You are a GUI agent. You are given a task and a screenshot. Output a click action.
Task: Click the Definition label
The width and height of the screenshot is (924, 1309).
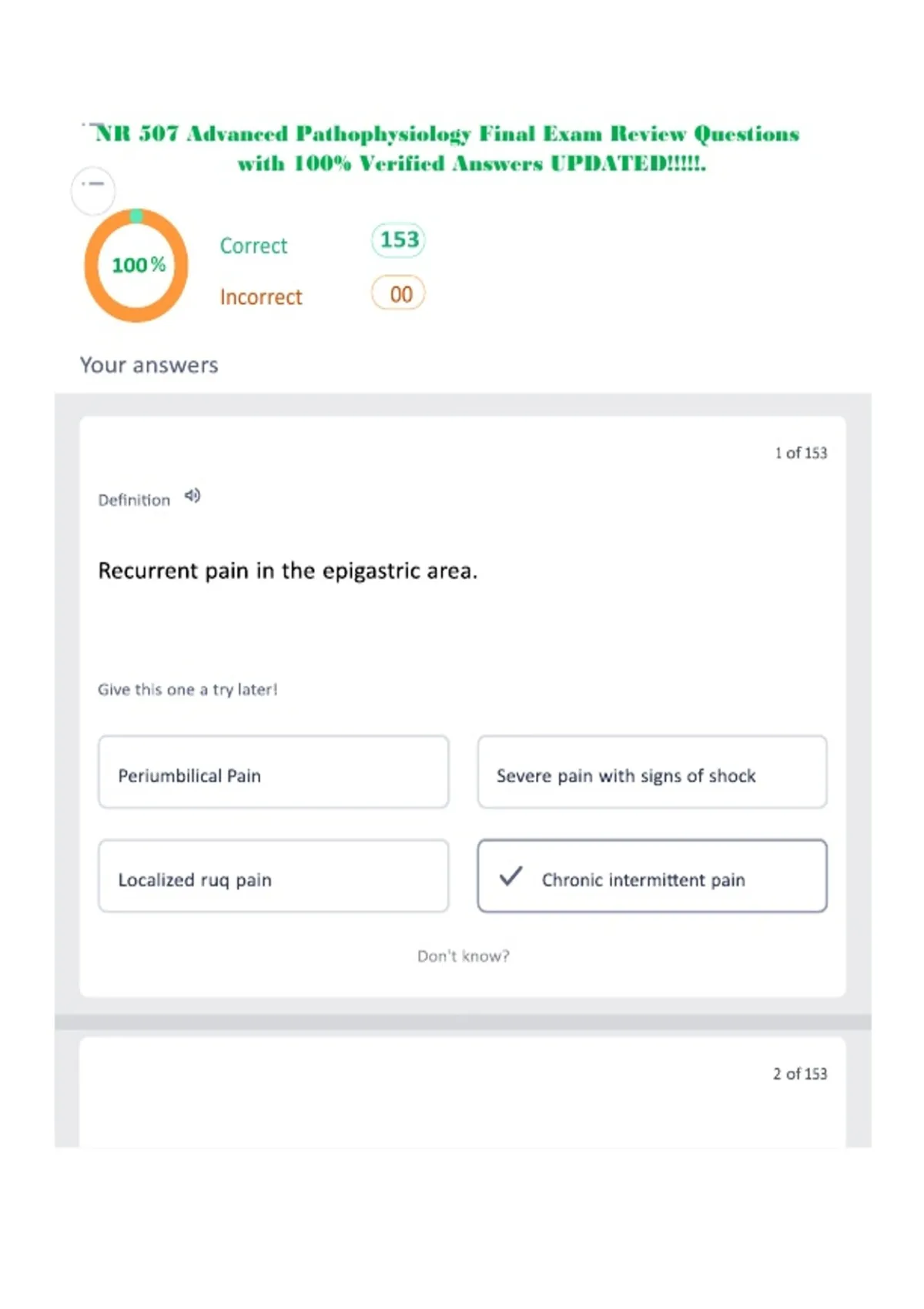click(x=134, y=500)
